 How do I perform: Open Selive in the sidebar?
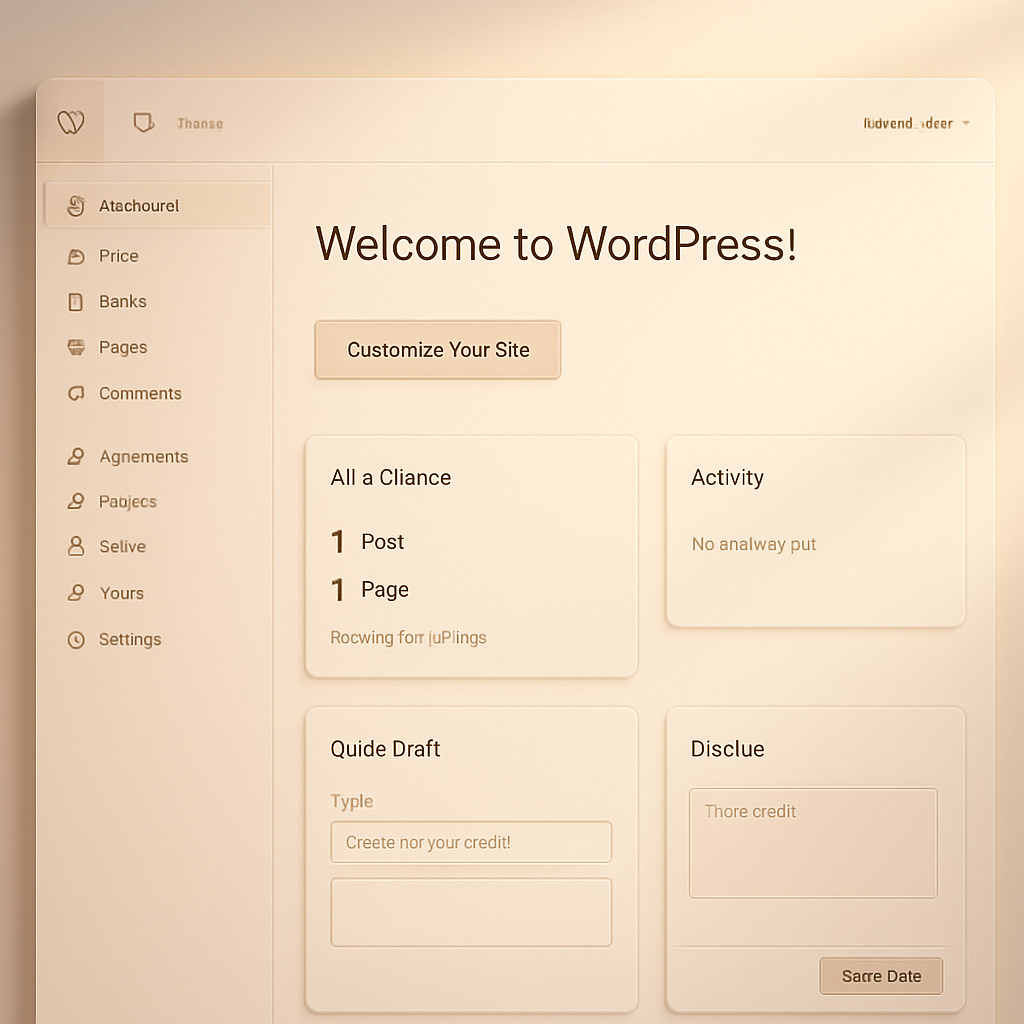[122, 547]
